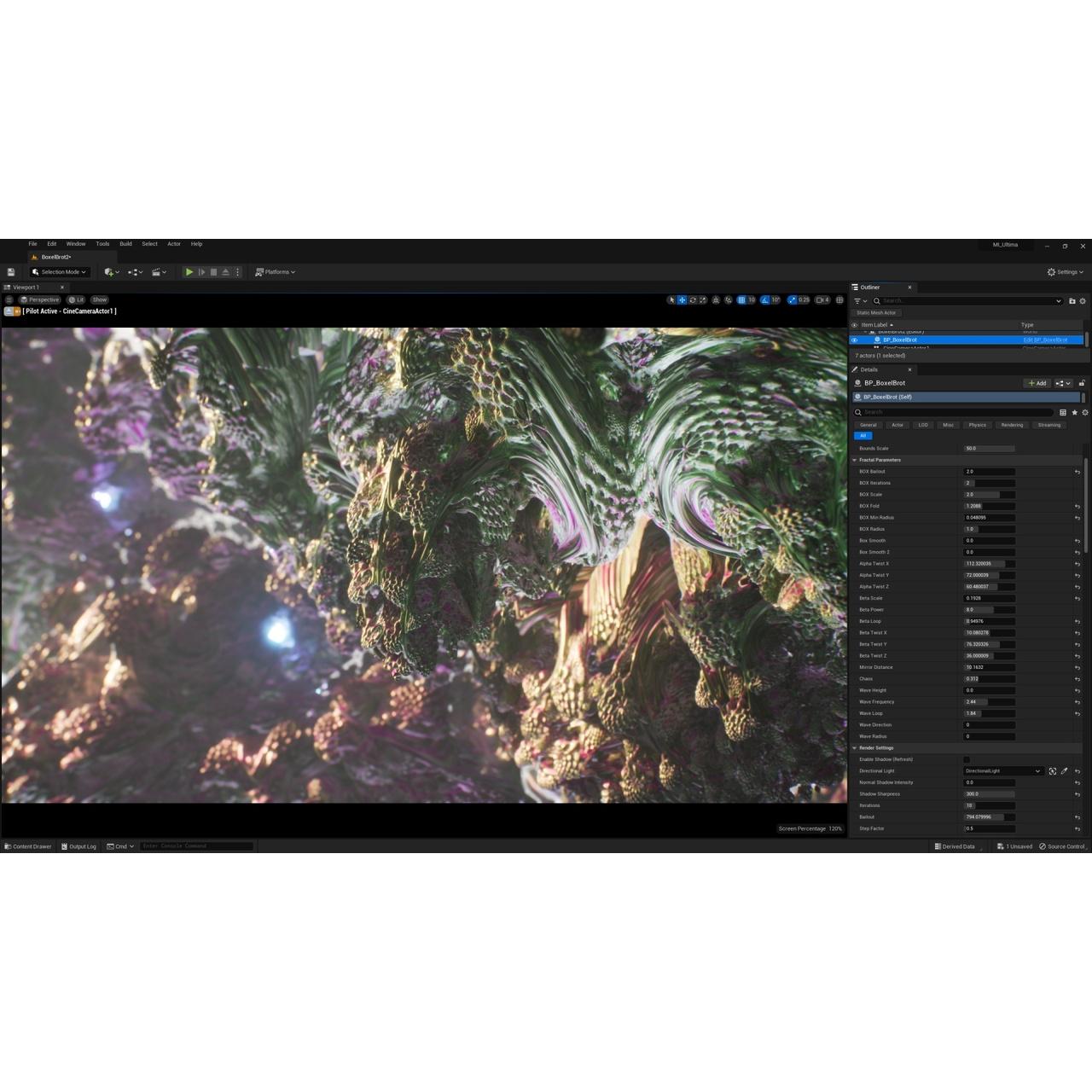Viewport: 1092px width, 1092px height.
Task: Toggle the Details panel lock icon
Action: point(1082,383)
